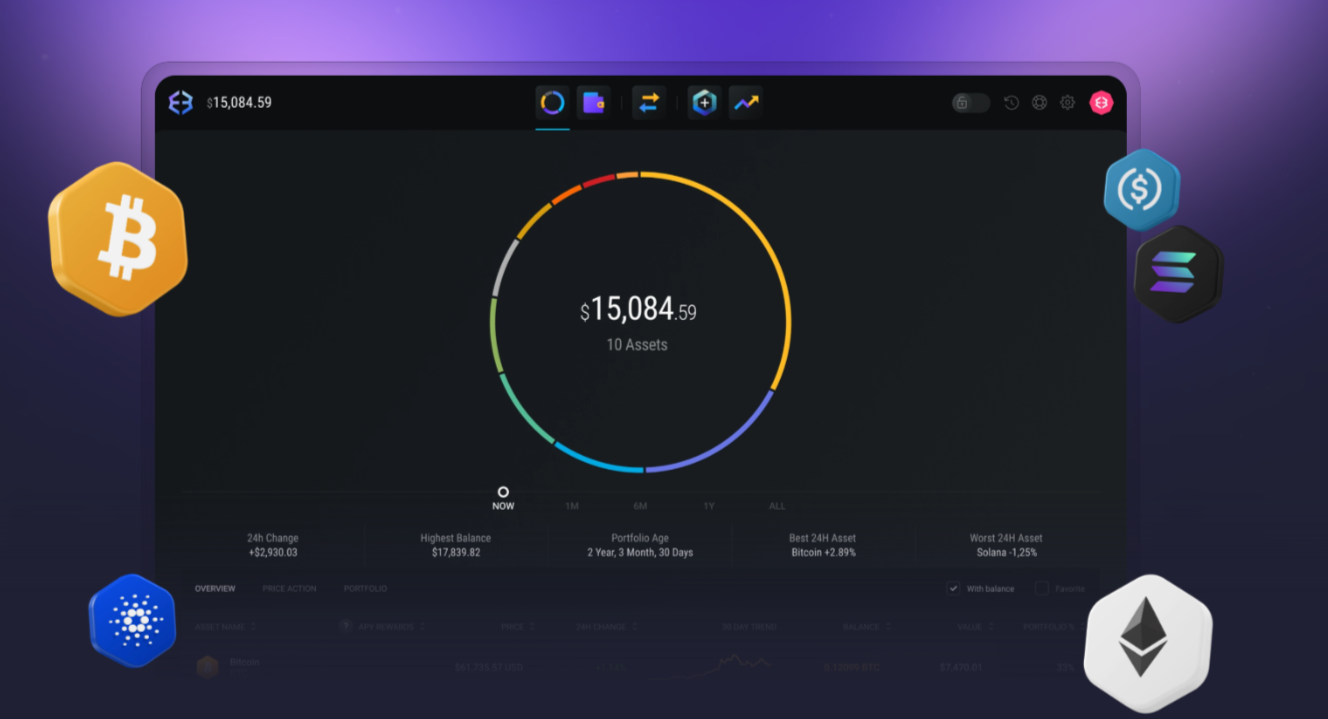Open the rising trend chart icon
This screenshot has height=719, width=1328.
(x=745, y=102)
